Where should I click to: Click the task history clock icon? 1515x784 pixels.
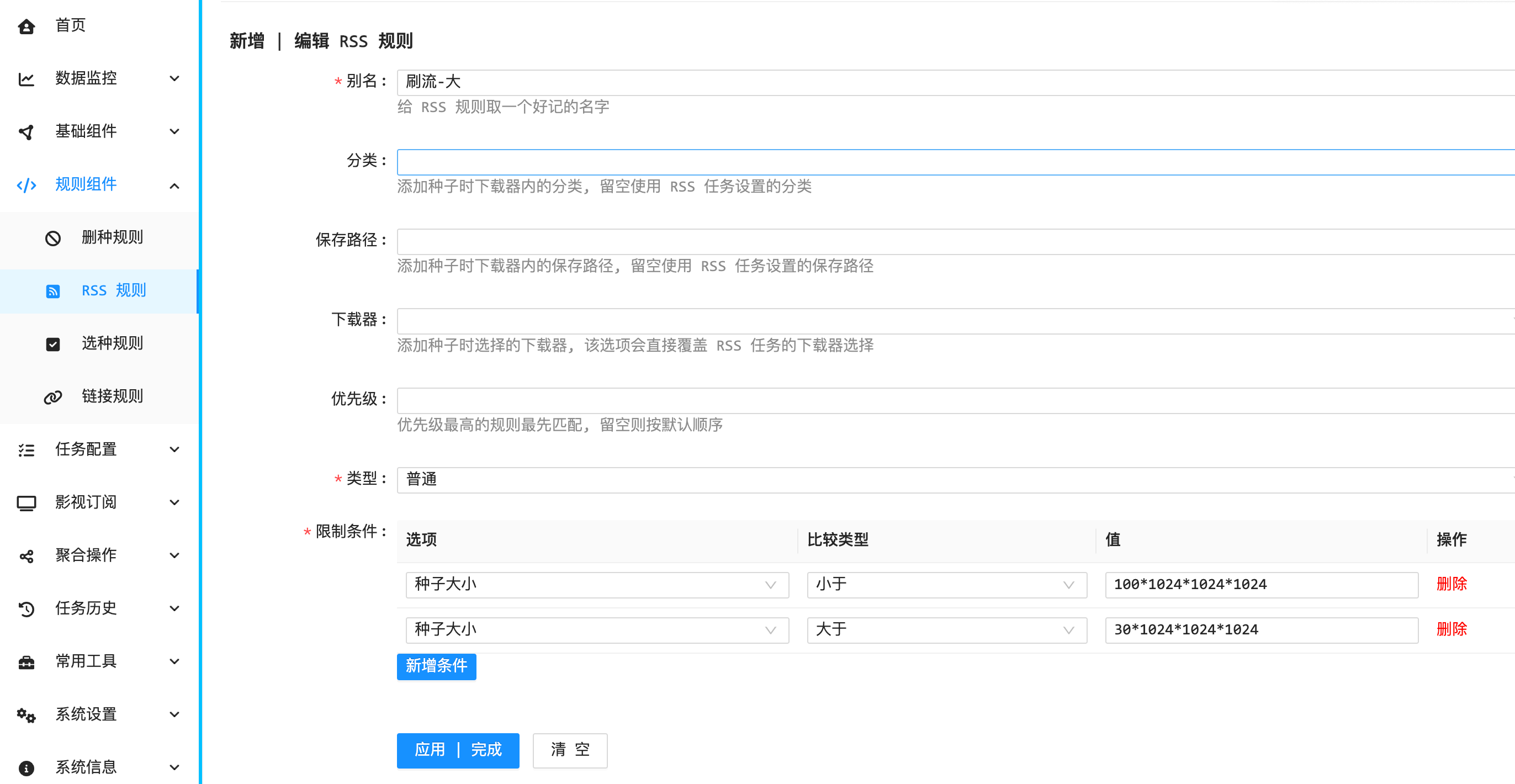tap(27, 609)
